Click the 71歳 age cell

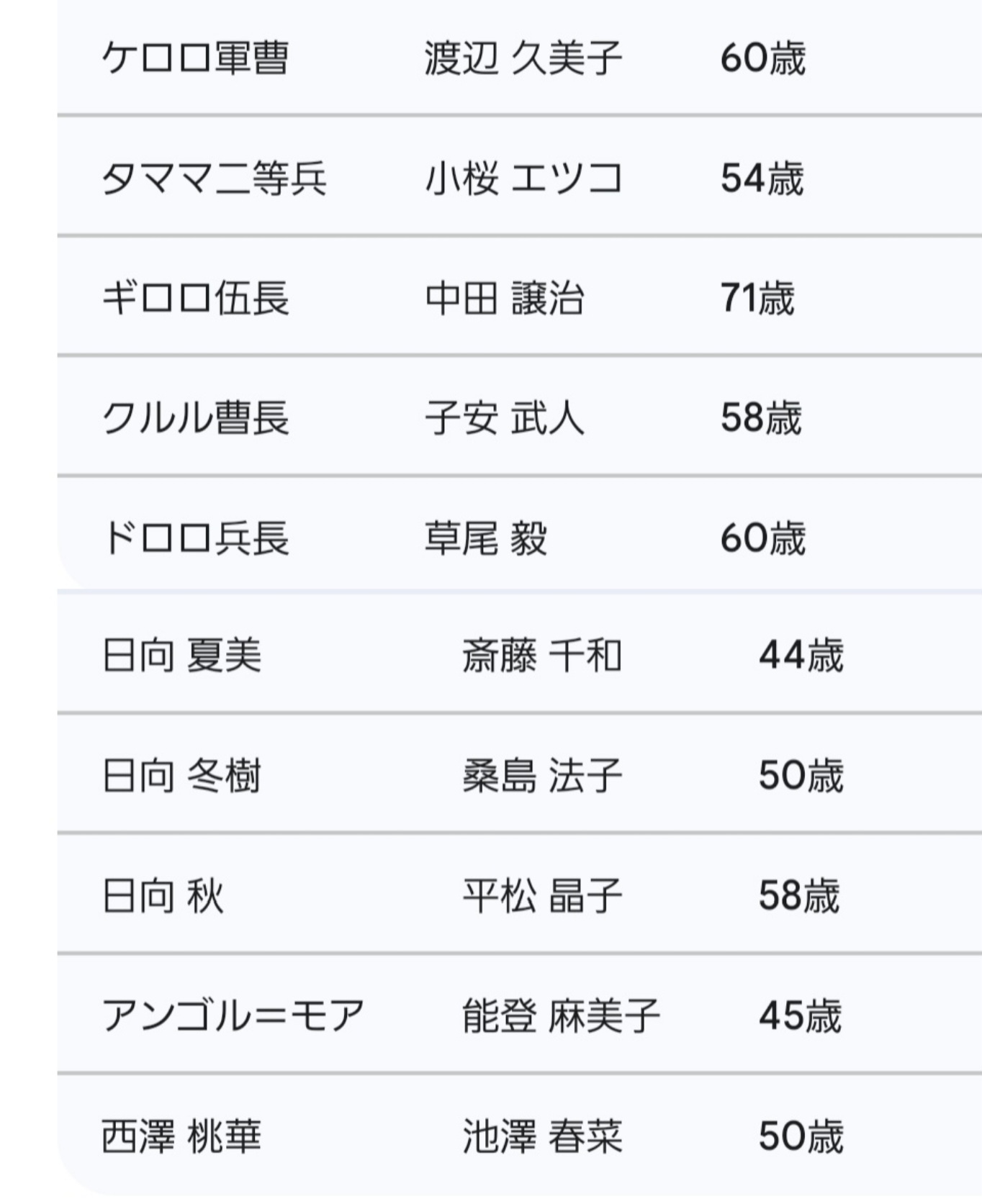click(757, 299)
